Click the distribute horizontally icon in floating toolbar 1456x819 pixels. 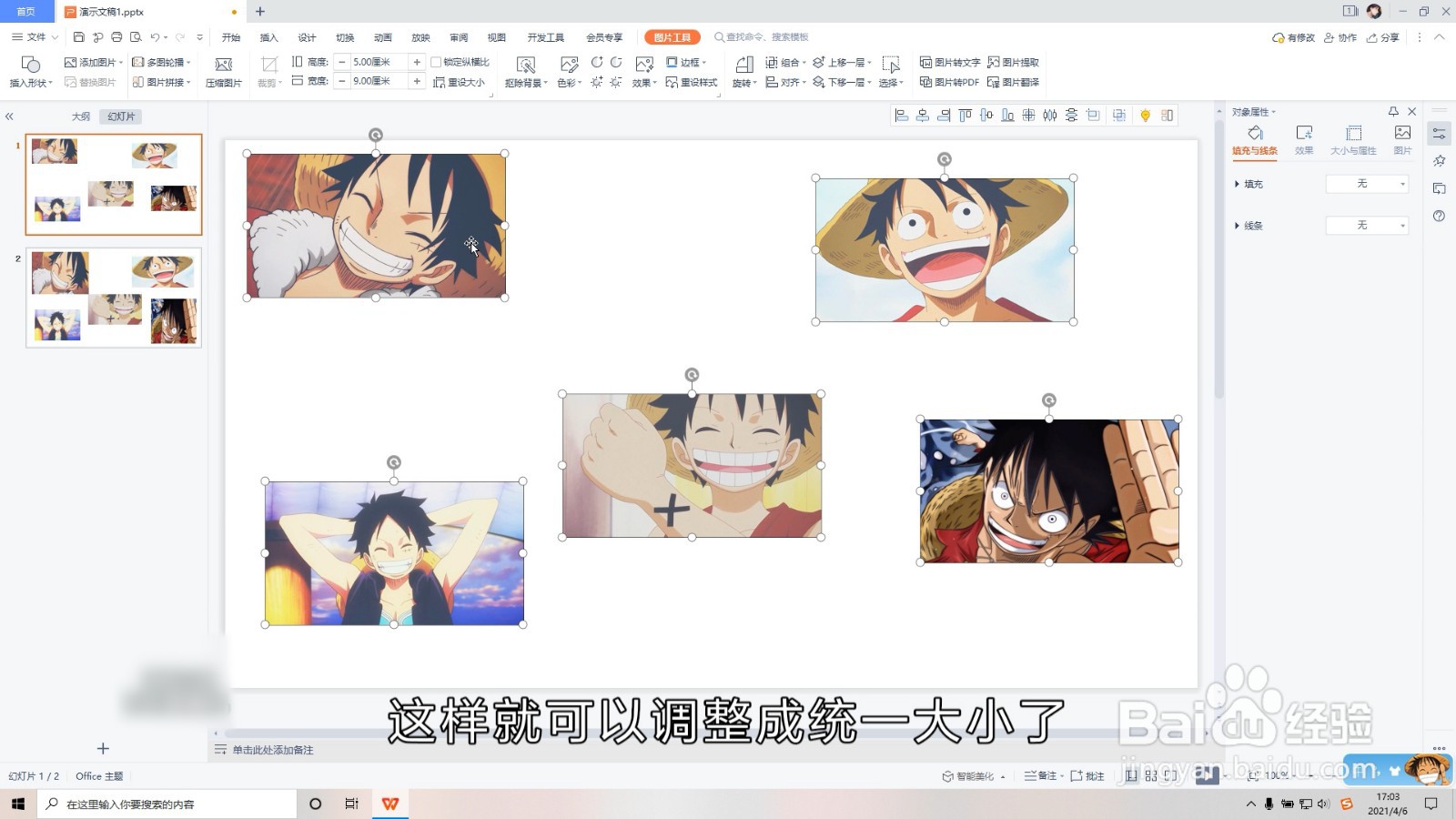click(1050, 116)
